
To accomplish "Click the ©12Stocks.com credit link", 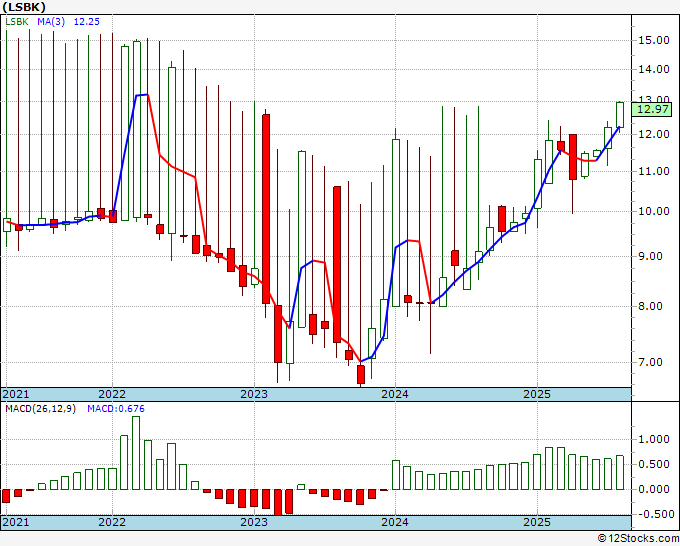I will [638, 539].
